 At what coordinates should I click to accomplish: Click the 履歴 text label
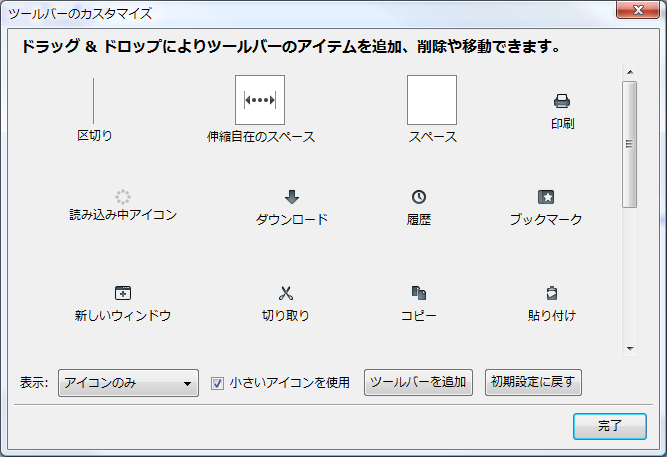coord(419,219)
